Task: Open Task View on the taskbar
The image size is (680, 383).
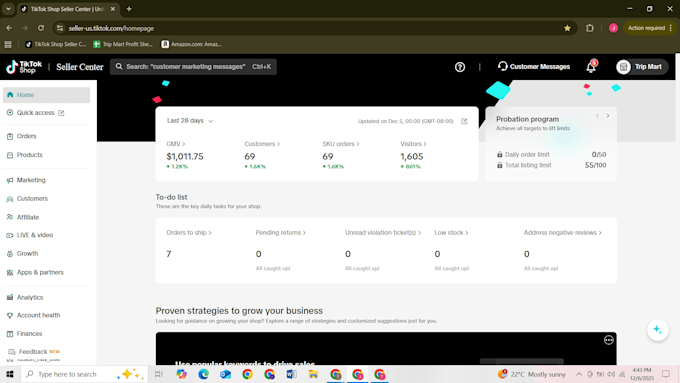Action: point(159,374)
